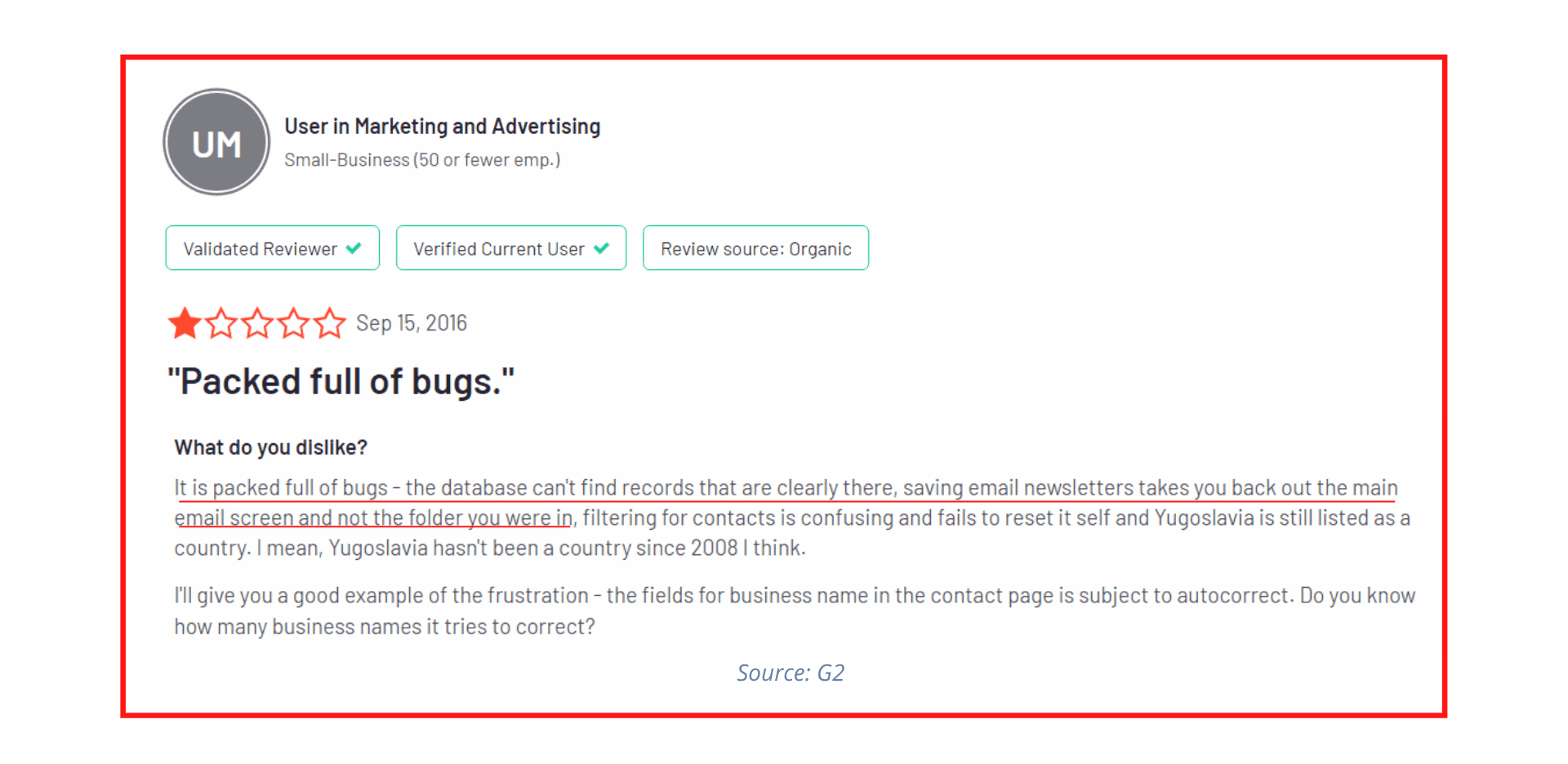Click the filled first rating star
This screenshot has width=1568, height=764.
(185, 323)
